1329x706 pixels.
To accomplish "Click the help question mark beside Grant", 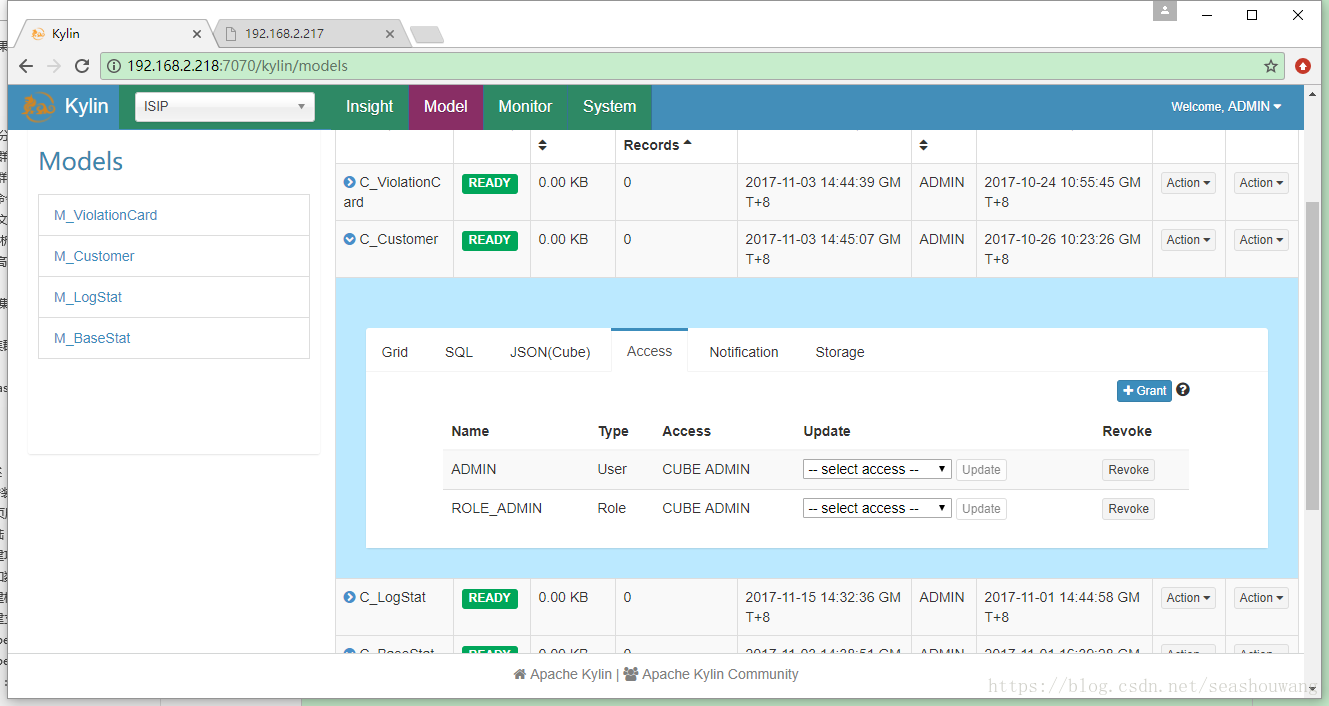I will coord(1183,390).
